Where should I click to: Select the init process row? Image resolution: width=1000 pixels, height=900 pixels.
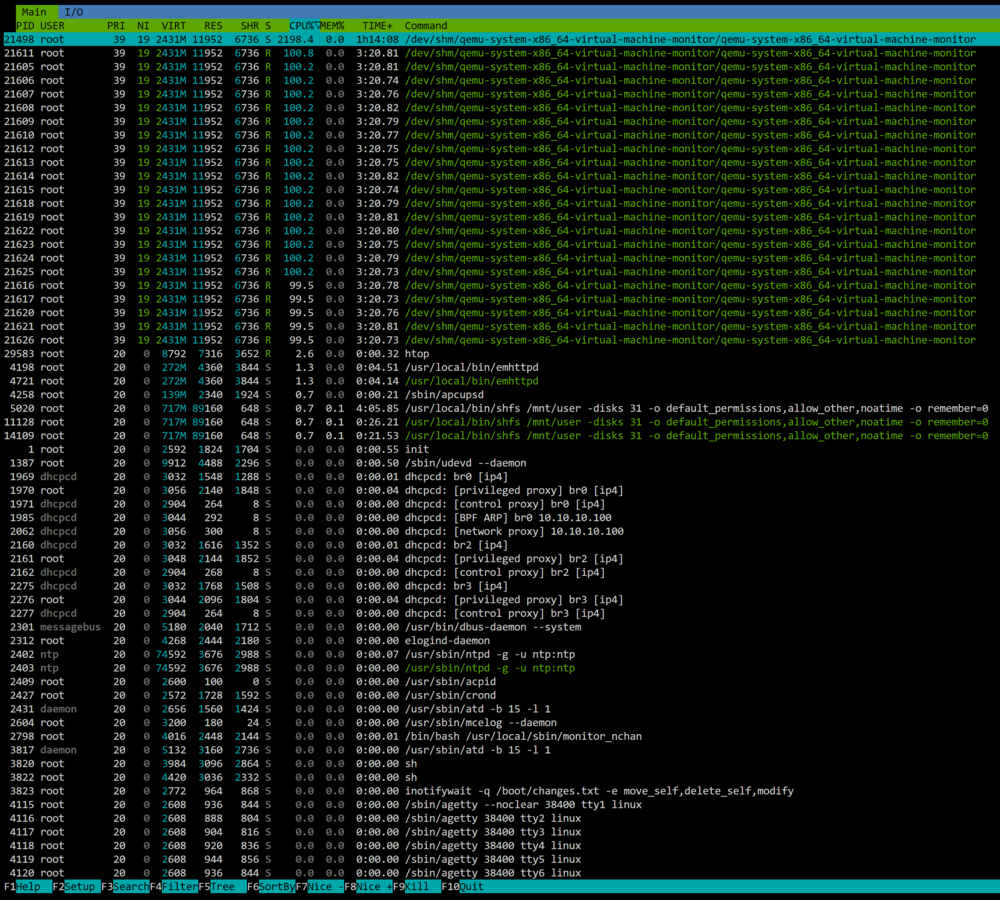click(500, 449)
